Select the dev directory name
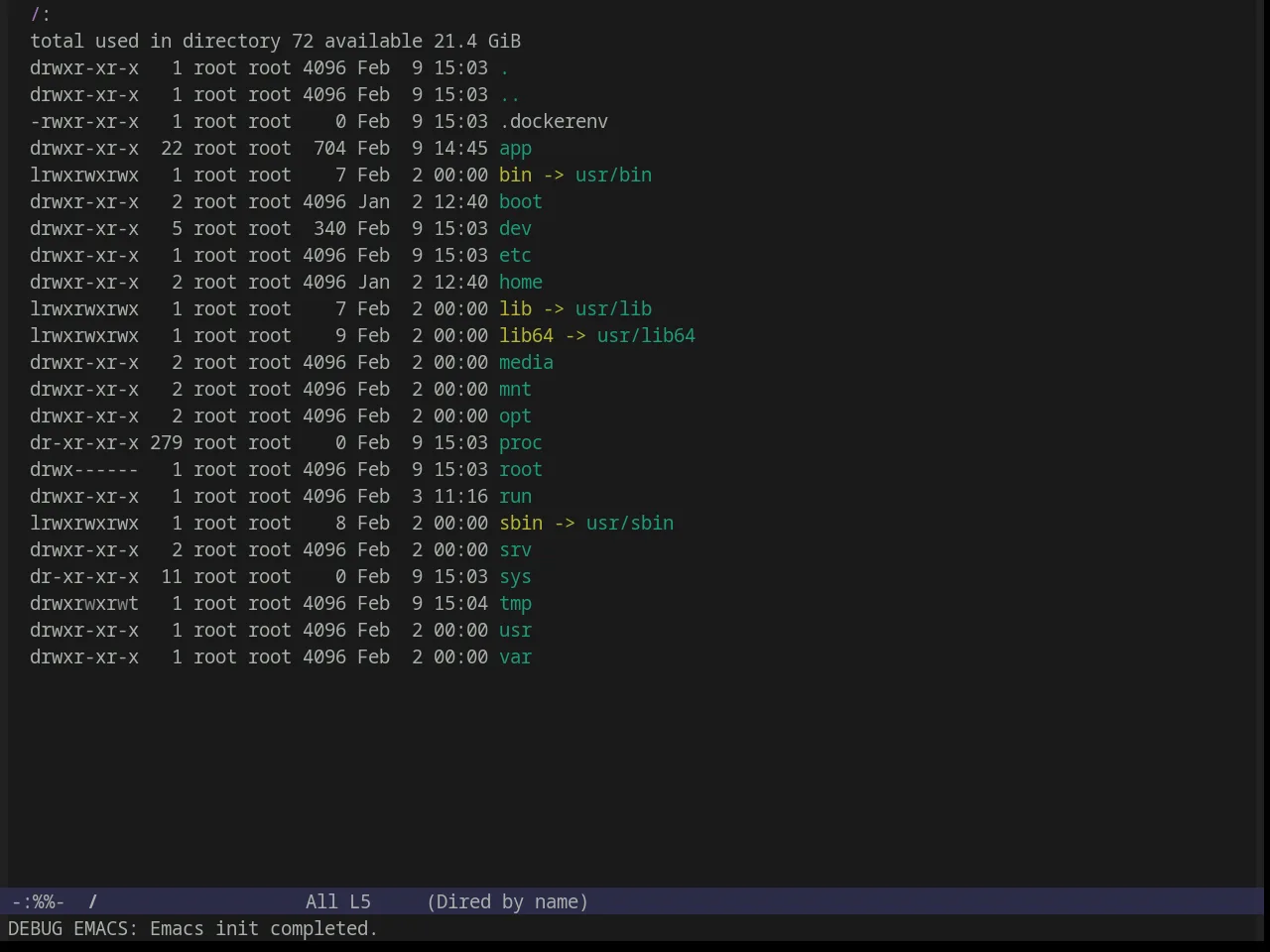The width and height of the screenshot is (1270, 952). click(515, 228)
